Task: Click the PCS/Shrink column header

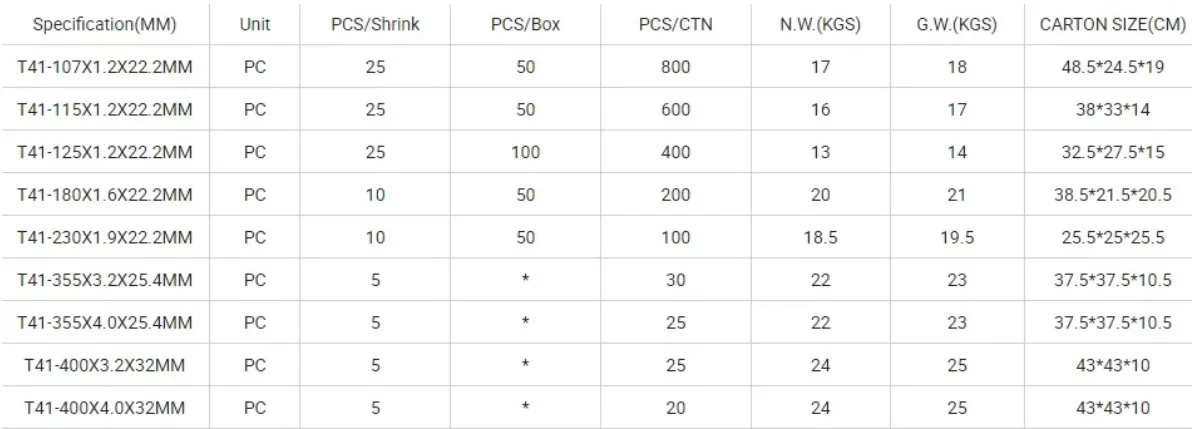Action: tap(375, 24)
